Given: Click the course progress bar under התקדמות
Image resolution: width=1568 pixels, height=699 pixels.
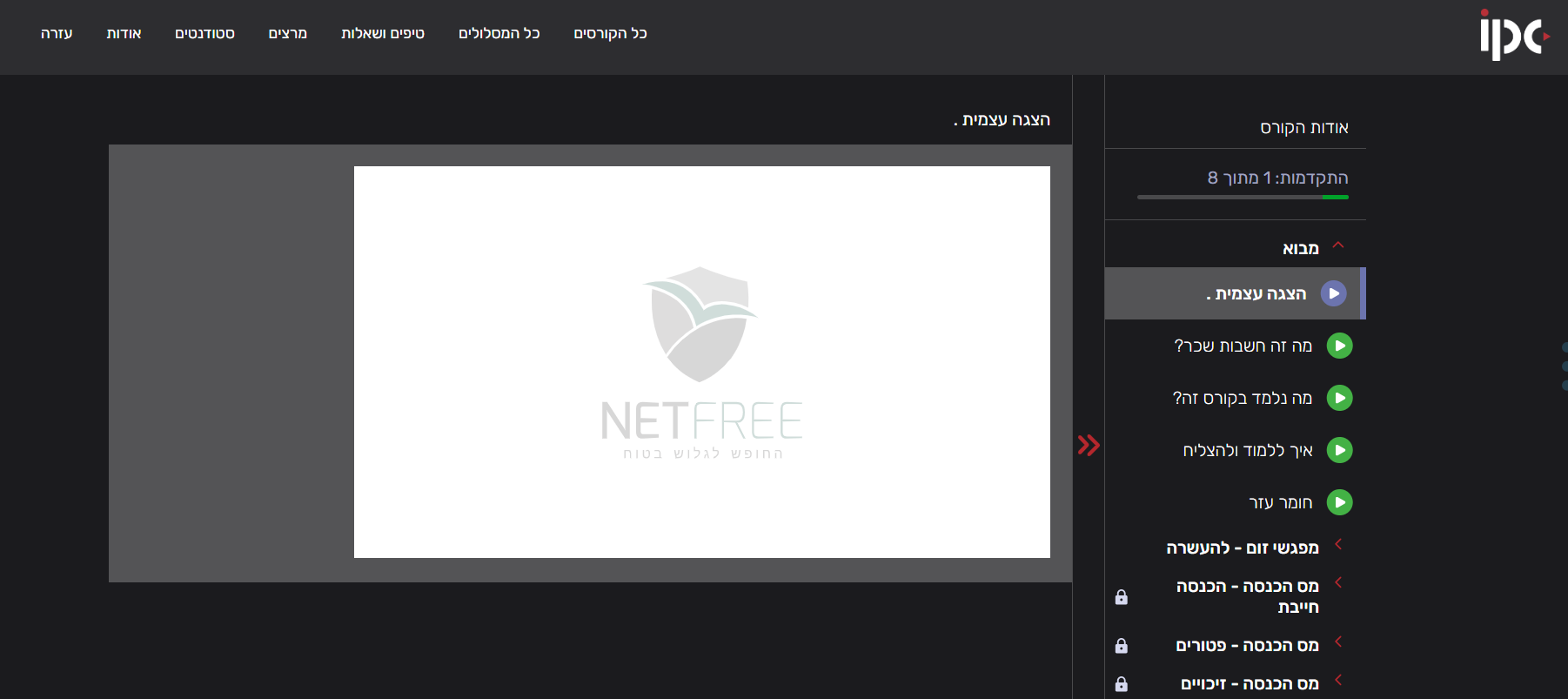Looking at the screenshot, I should pos(1243,198).
